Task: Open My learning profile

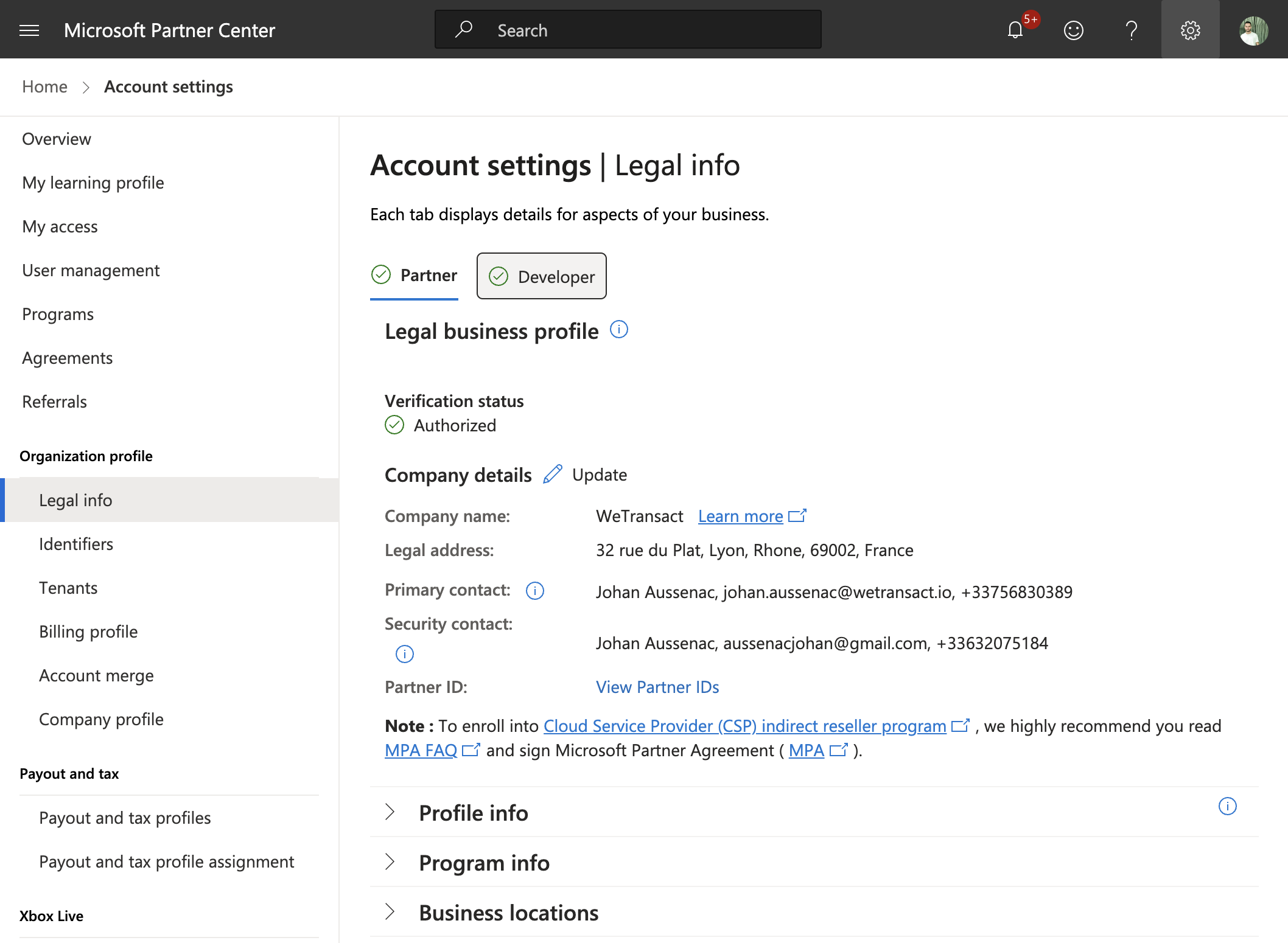Action: click(x=93, y=183)
